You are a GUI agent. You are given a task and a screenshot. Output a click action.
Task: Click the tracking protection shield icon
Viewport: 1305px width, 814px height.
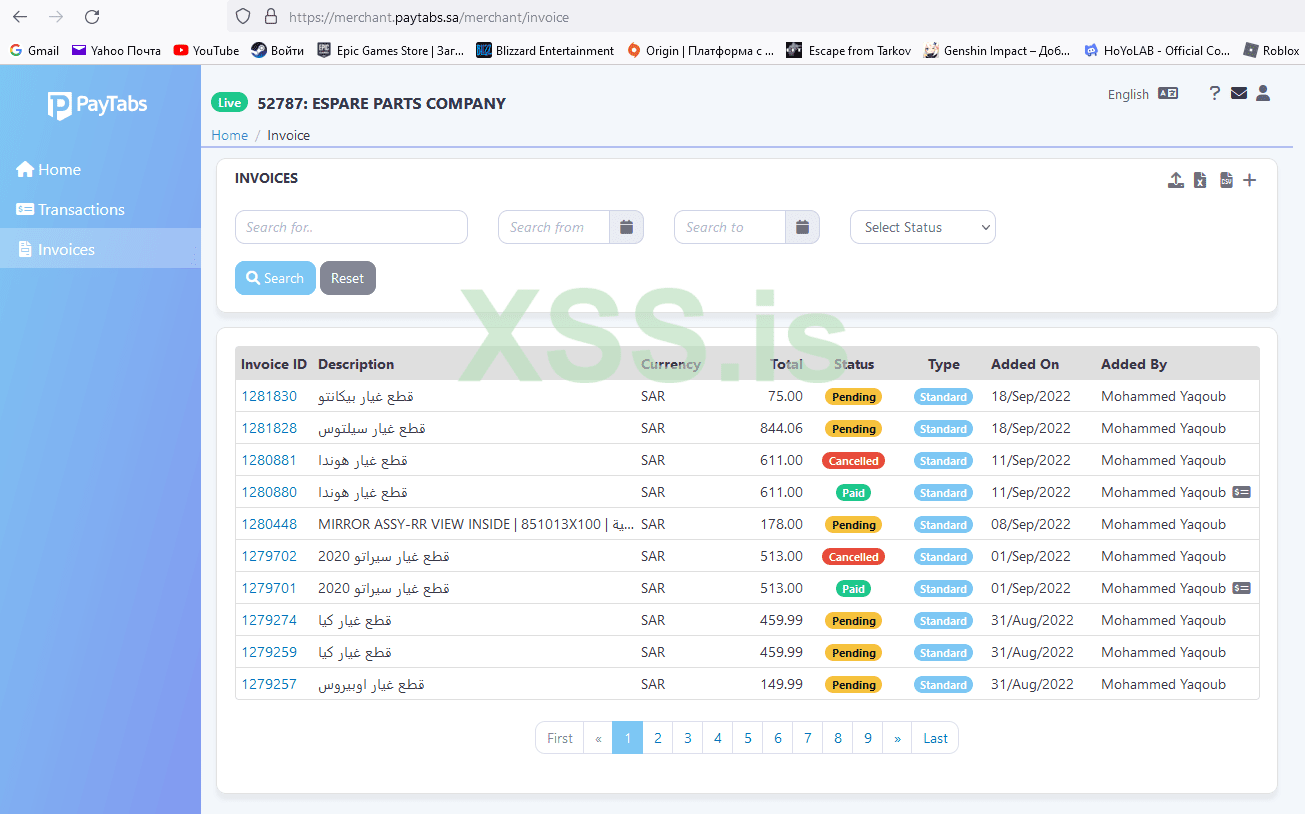click(242, 17)
